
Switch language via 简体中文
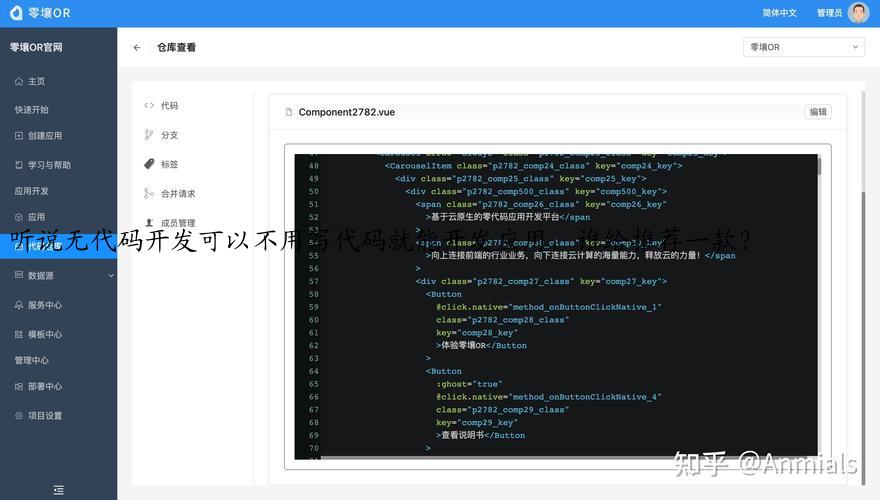pos(779,12)
